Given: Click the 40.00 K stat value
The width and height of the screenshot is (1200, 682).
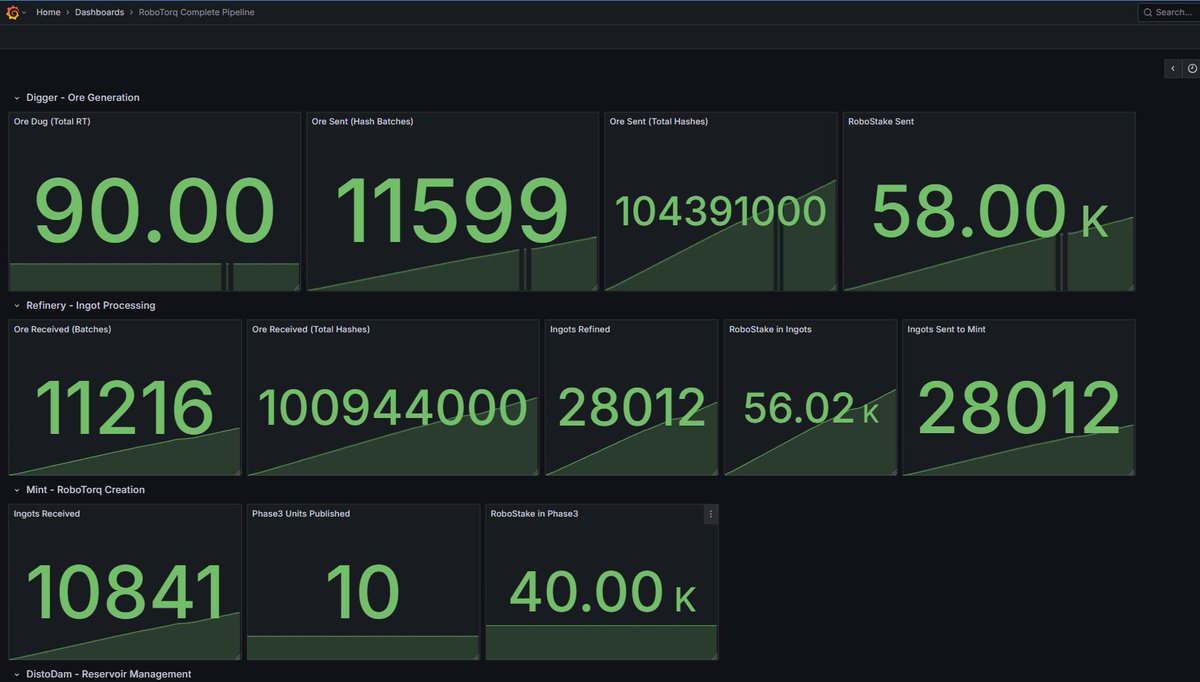Looking at the screenshot, I should tap(602, 592).
